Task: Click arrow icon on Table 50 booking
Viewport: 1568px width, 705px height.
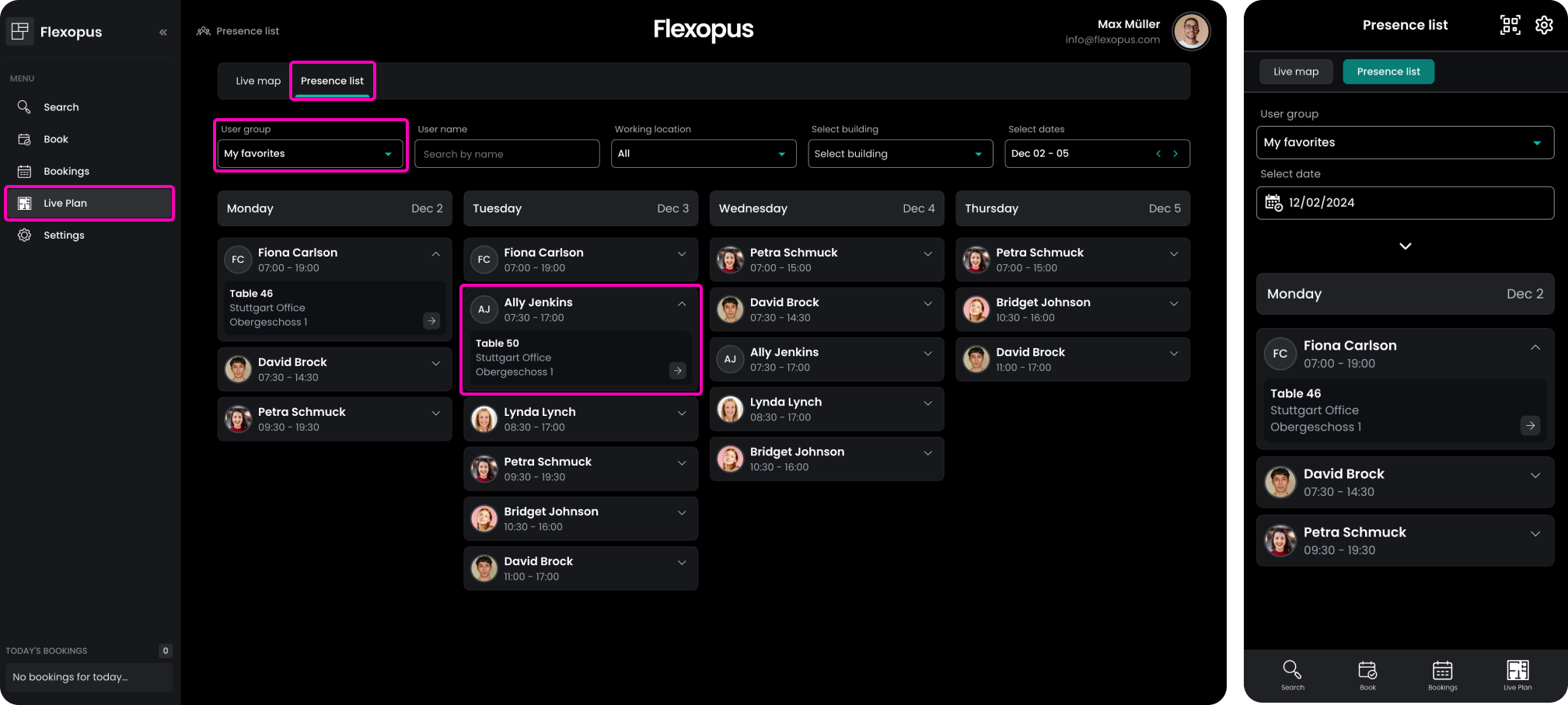Action: coord(677,371)
